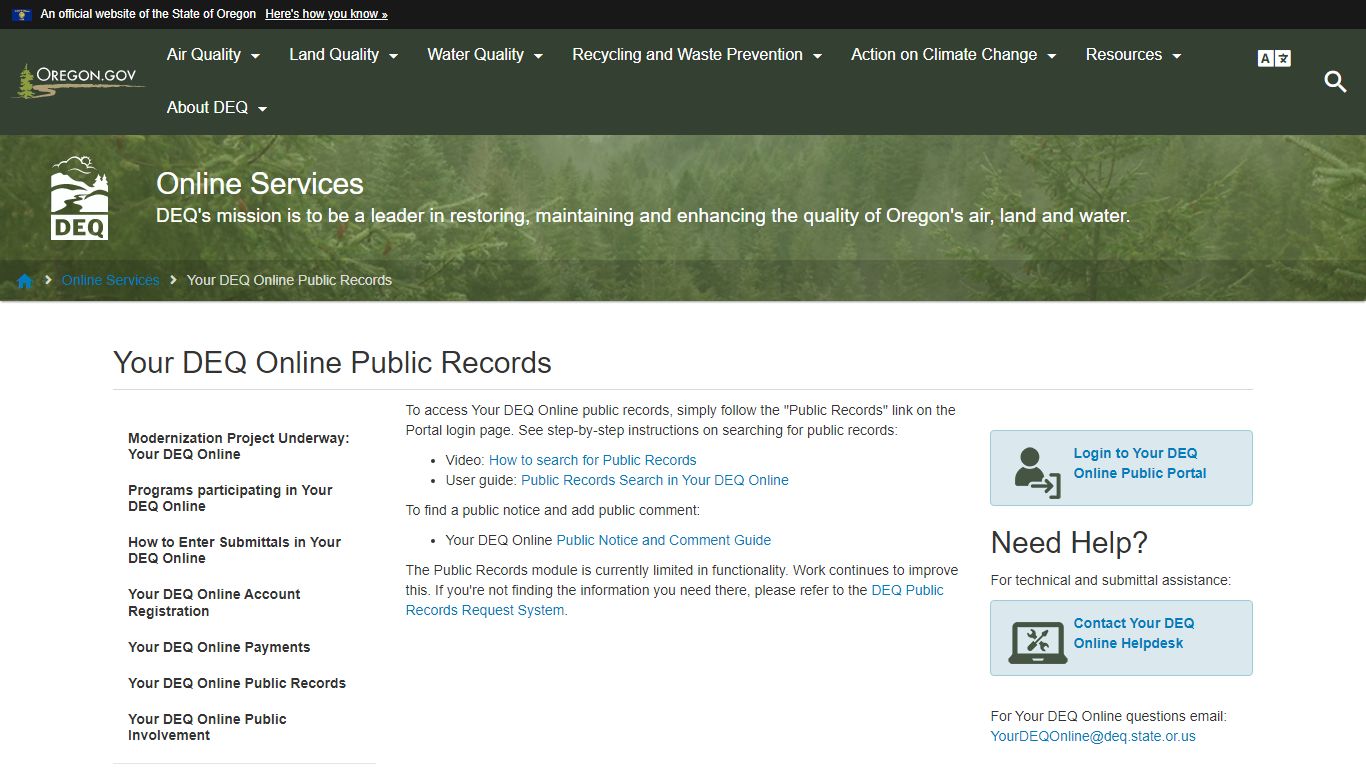Image resolution: width=1366 pixels, height=768 pixels.
Task: Click Your DEQ Online Public Records page heading
Action: tap(332, 362)
